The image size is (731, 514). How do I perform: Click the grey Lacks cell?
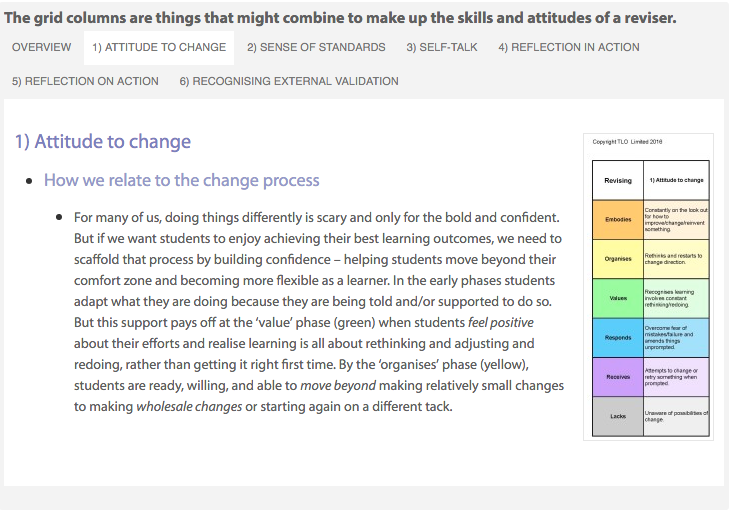(618, 416)
